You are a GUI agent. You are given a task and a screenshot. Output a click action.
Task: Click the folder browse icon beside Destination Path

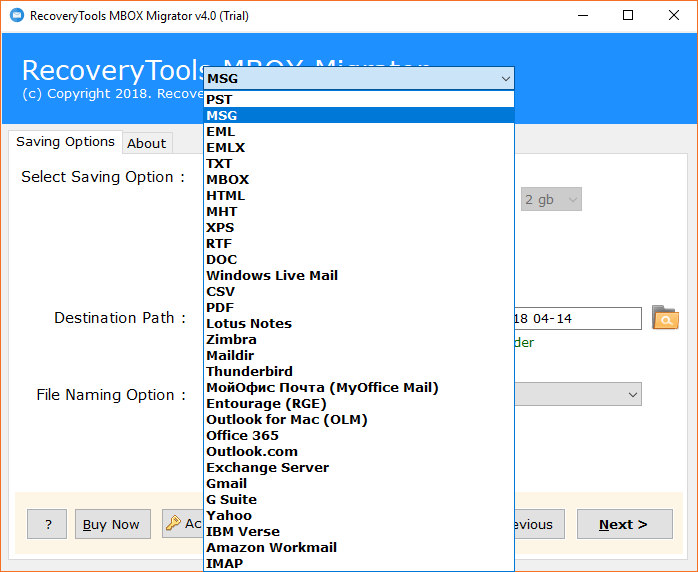coord(665,317)
